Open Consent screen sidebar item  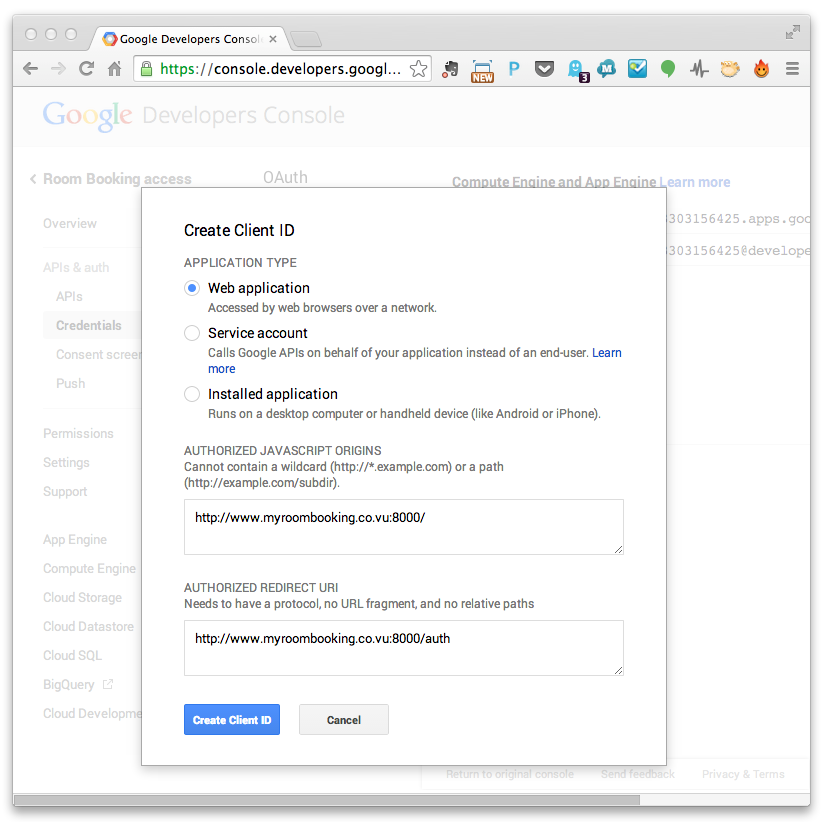pos(99,354)
